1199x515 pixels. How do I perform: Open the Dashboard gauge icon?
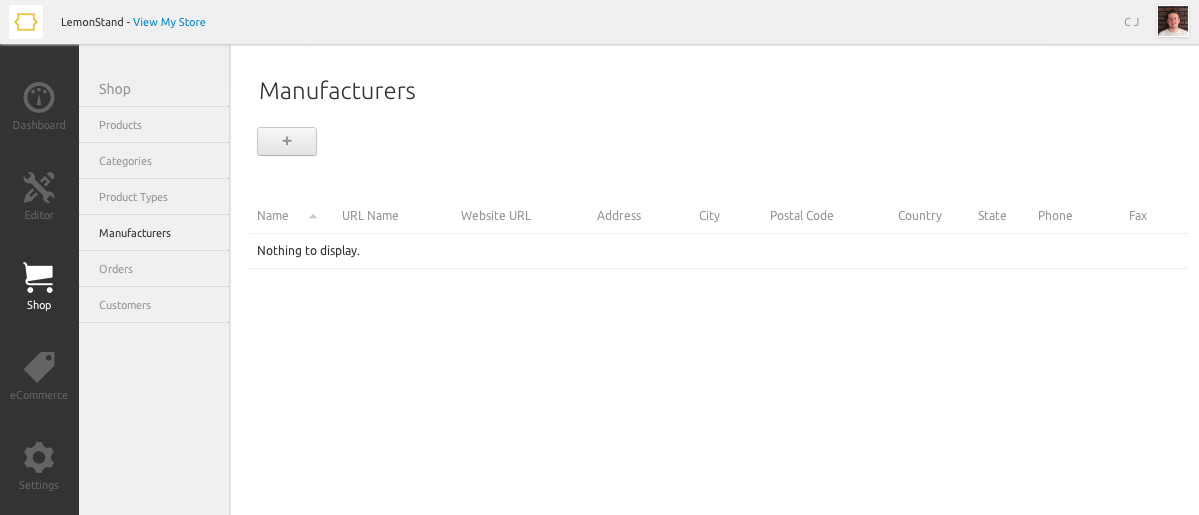(39, 98)
